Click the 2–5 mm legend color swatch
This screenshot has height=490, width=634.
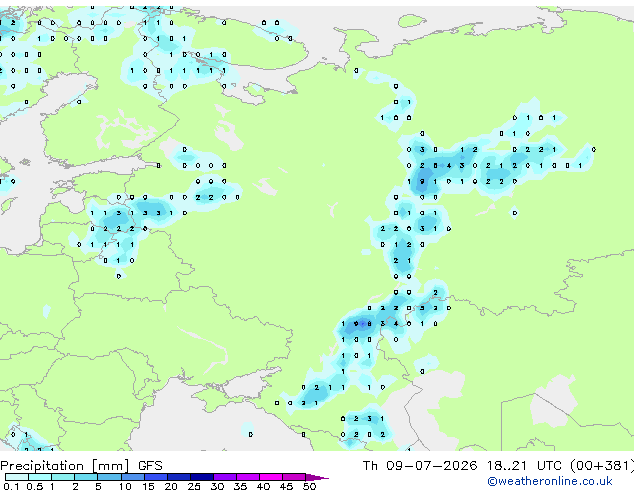pos(86,477)
